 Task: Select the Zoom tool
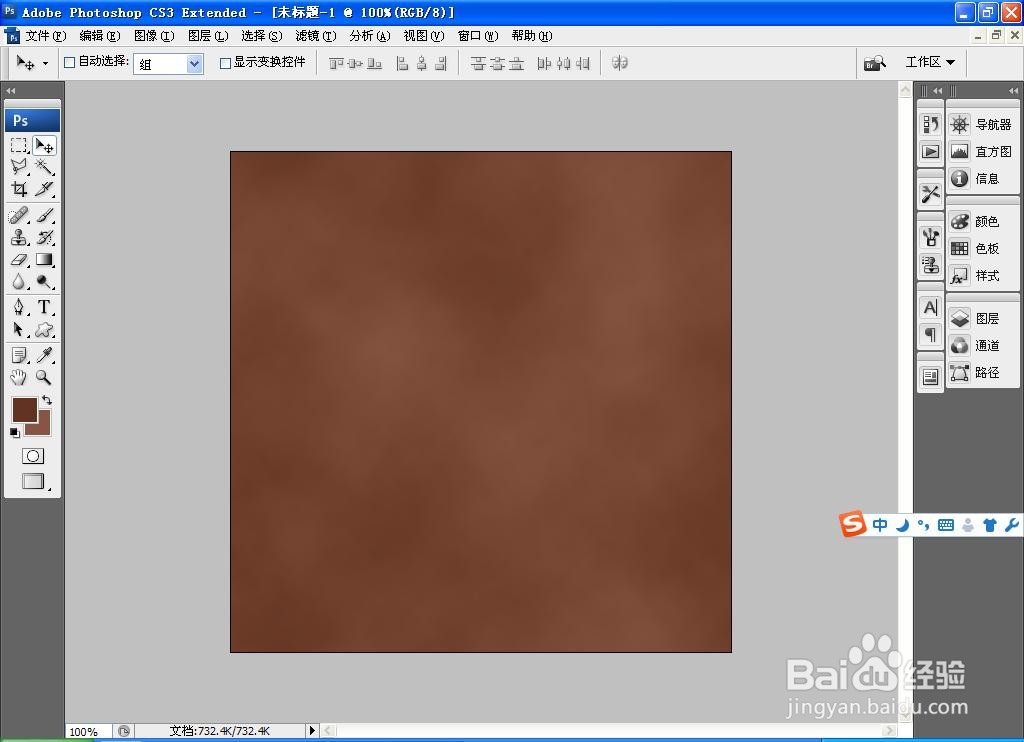click(44, 377)
